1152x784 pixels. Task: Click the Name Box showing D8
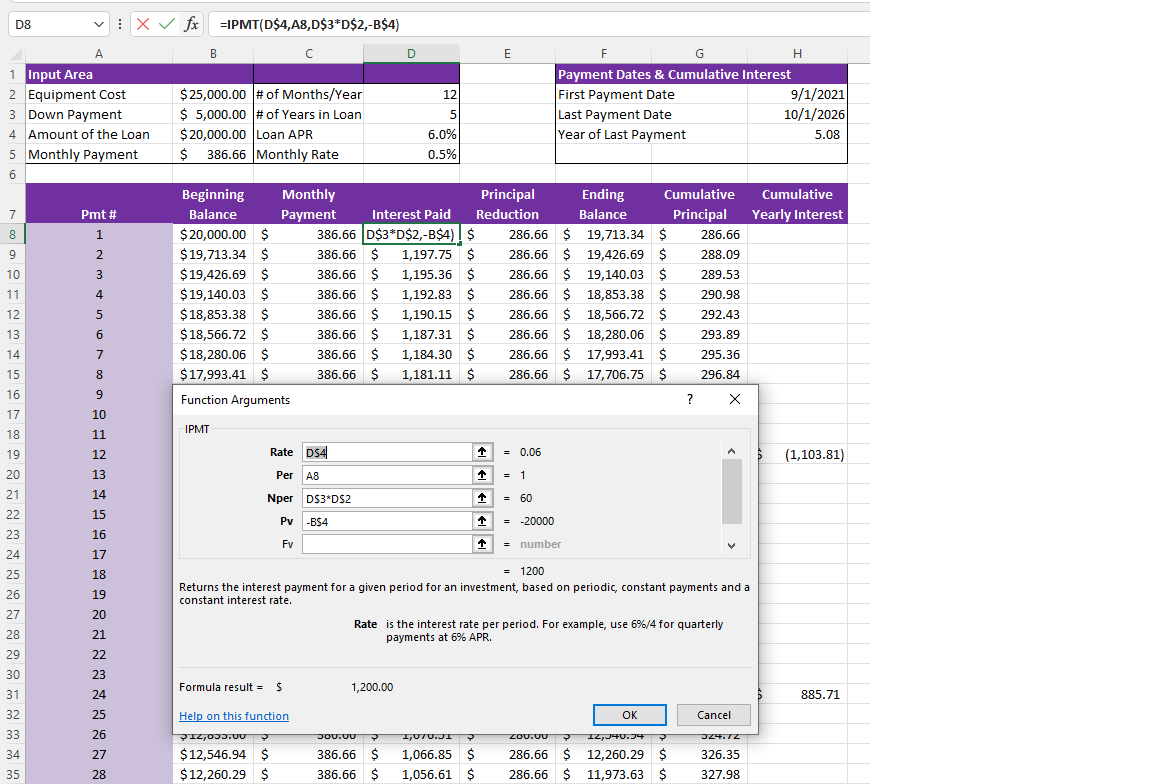[50, 24]
